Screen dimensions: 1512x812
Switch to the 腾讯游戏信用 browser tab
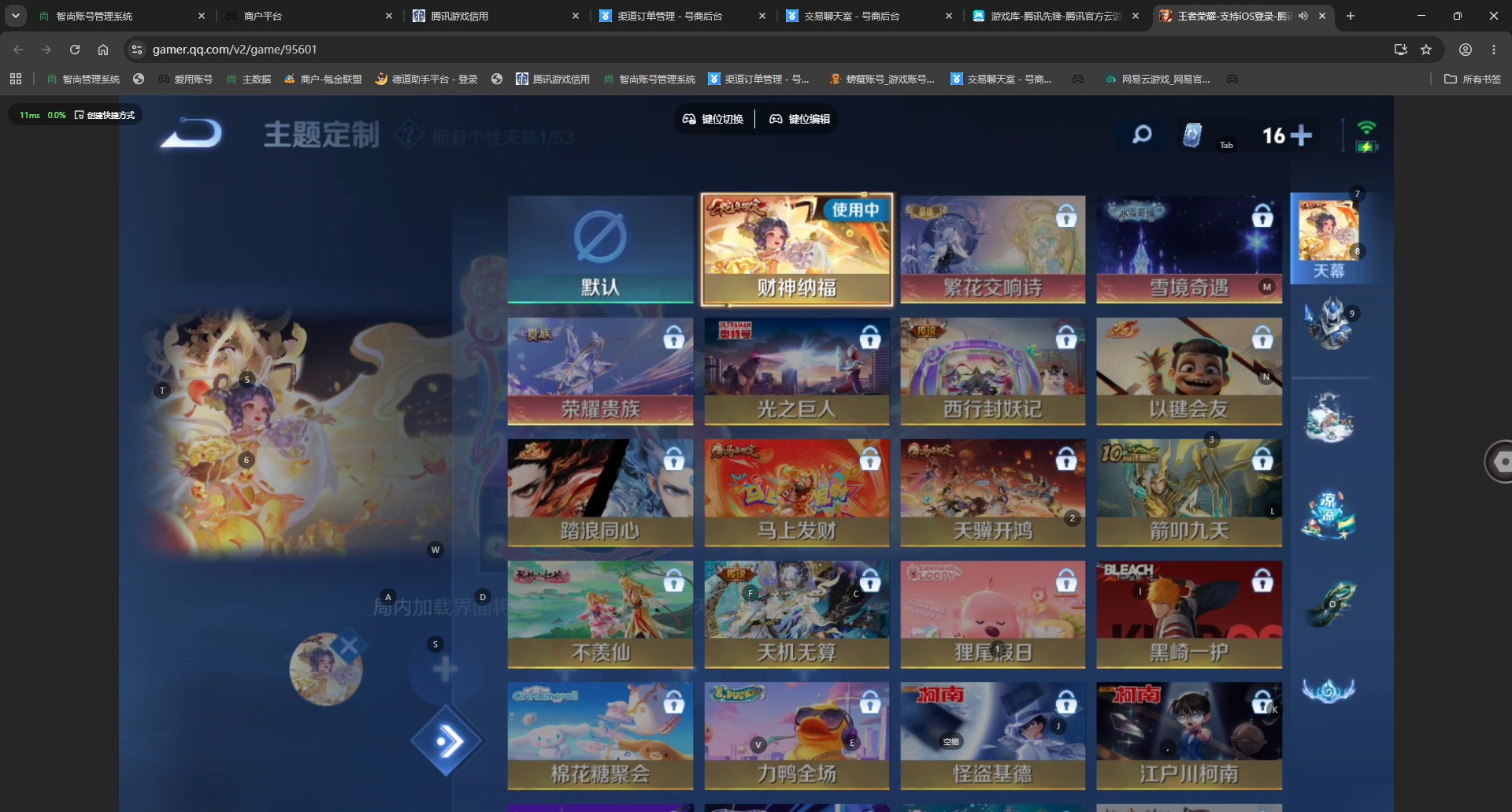[496, 16]
